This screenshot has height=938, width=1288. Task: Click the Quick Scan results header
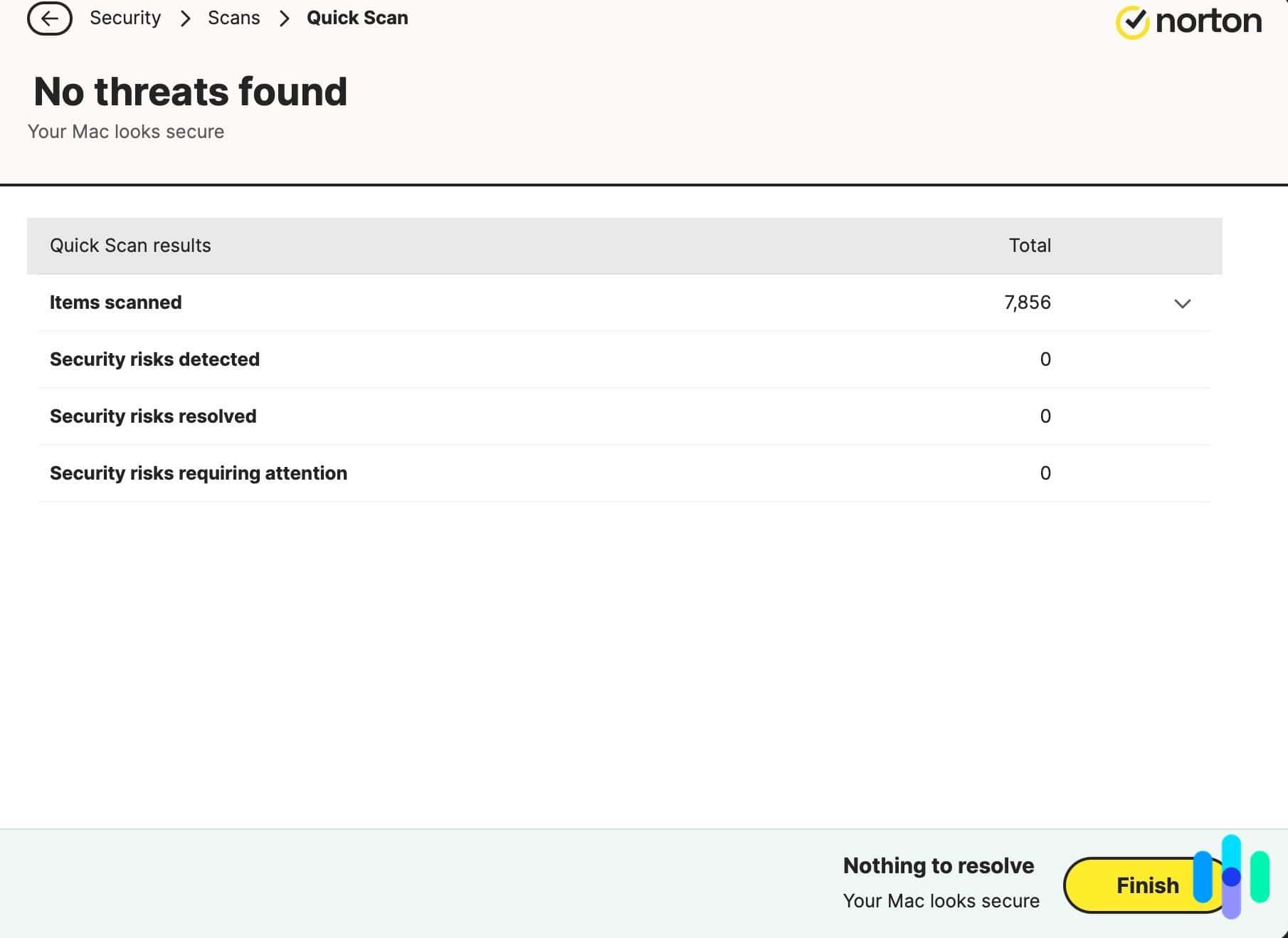pos(130,246)
